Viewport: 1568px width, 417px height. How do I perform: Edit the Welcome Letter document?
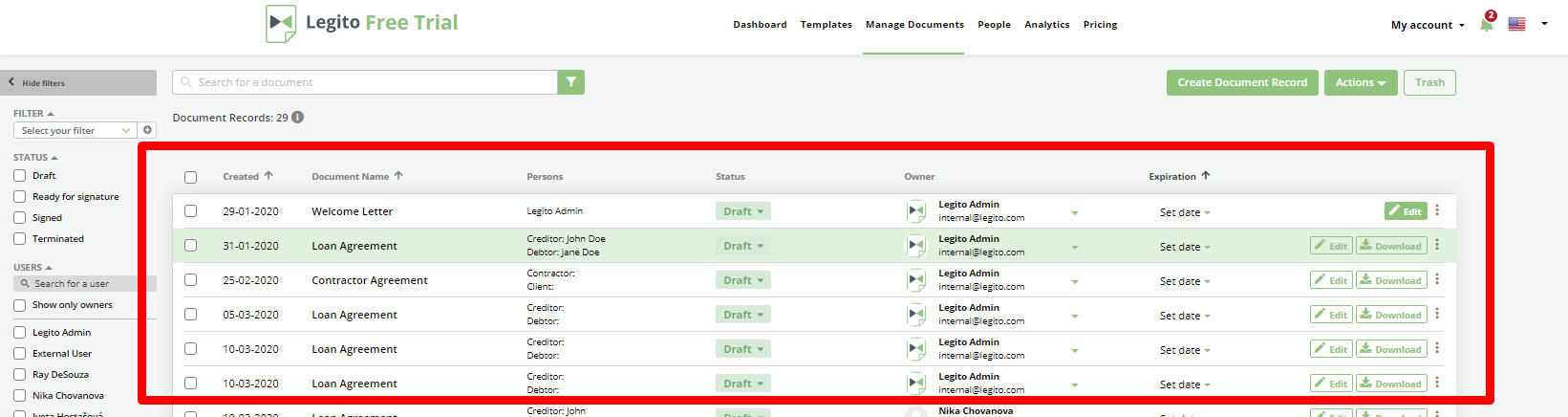click(1406, 211)
